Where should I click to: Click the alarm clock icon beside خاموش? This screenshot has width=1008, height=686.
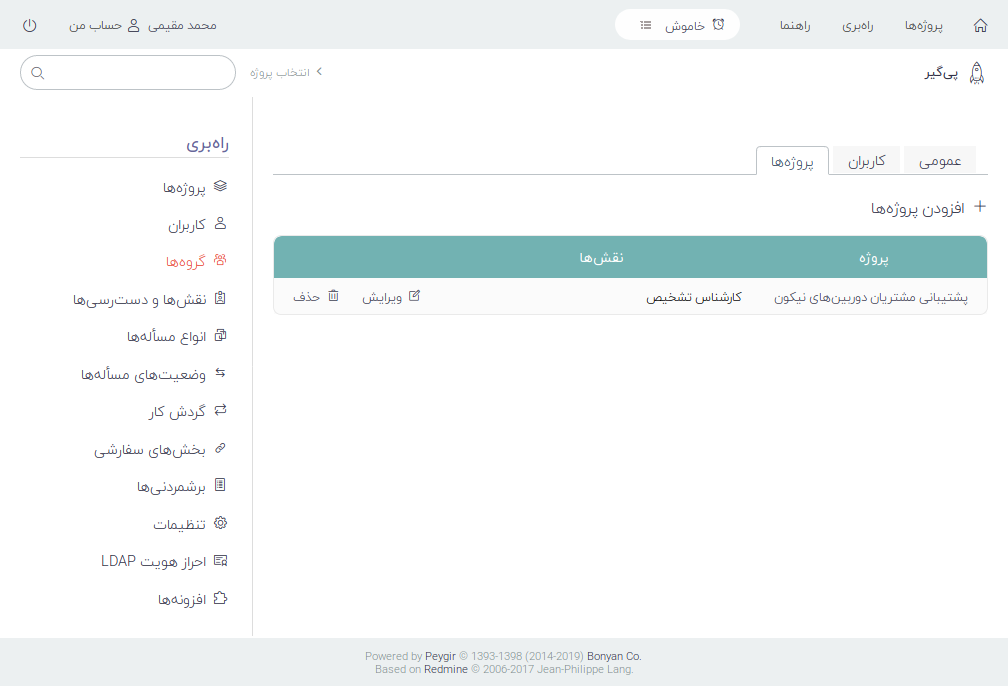pos(718,25)
